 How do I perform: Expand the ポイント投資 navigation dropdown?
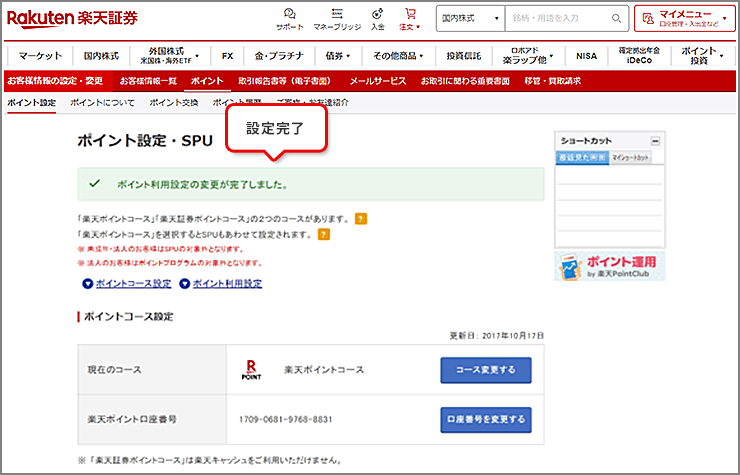tap(702, 56)
